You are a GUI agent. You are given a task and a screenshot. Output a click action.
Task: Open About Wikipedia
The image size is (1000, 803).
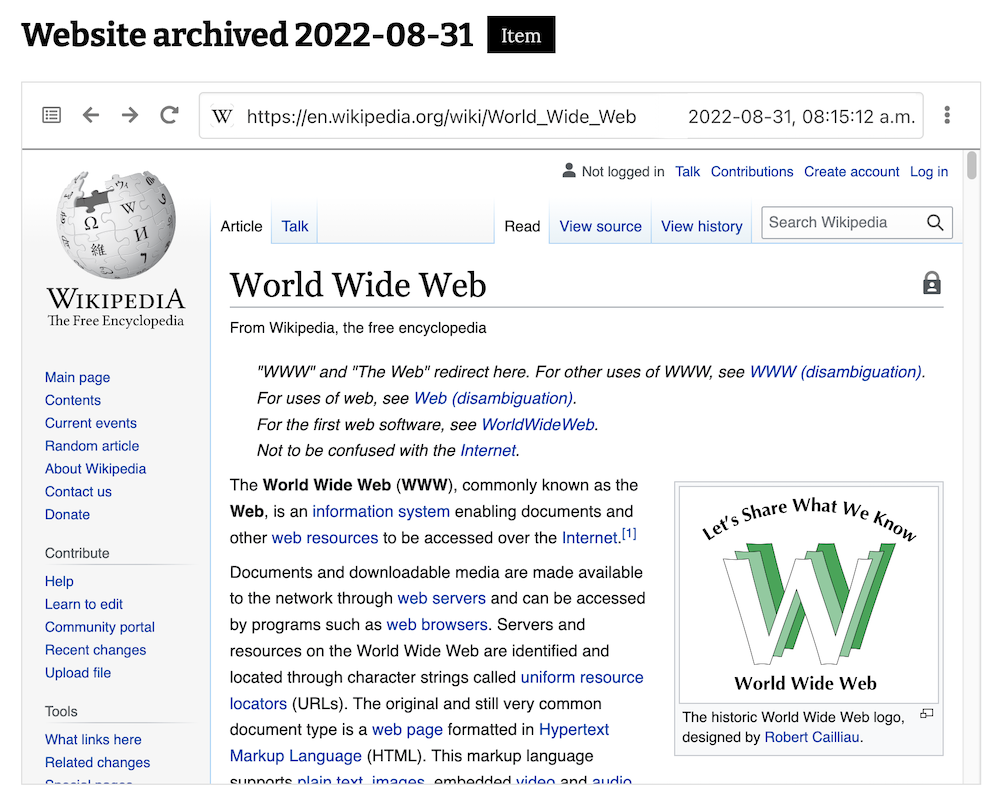(95, 469)
